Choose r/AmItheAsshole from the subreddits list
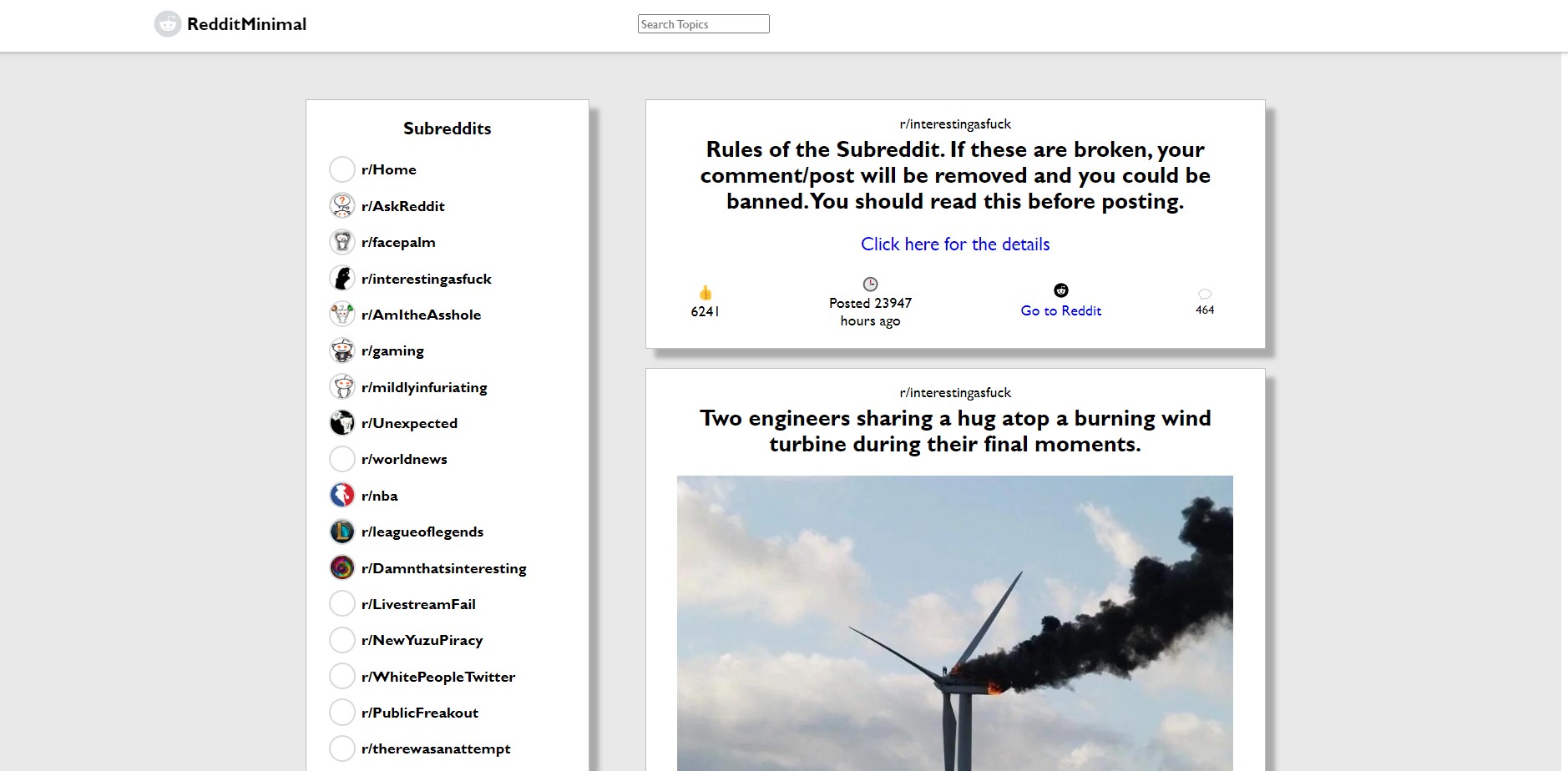The image size is (1568, 771). click(421, 315)
